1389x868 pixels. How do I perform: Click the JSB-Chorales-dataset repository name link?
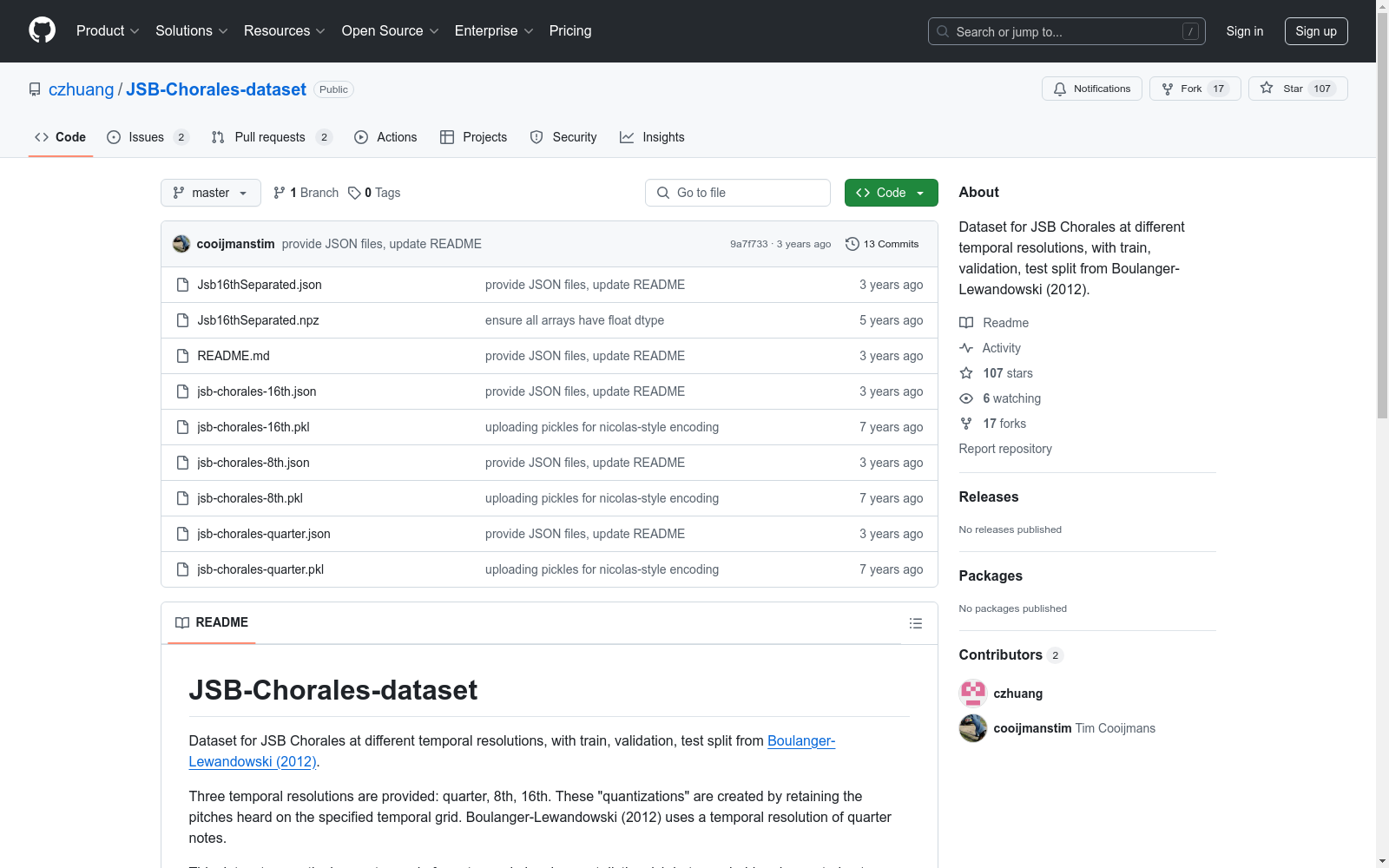216,89
